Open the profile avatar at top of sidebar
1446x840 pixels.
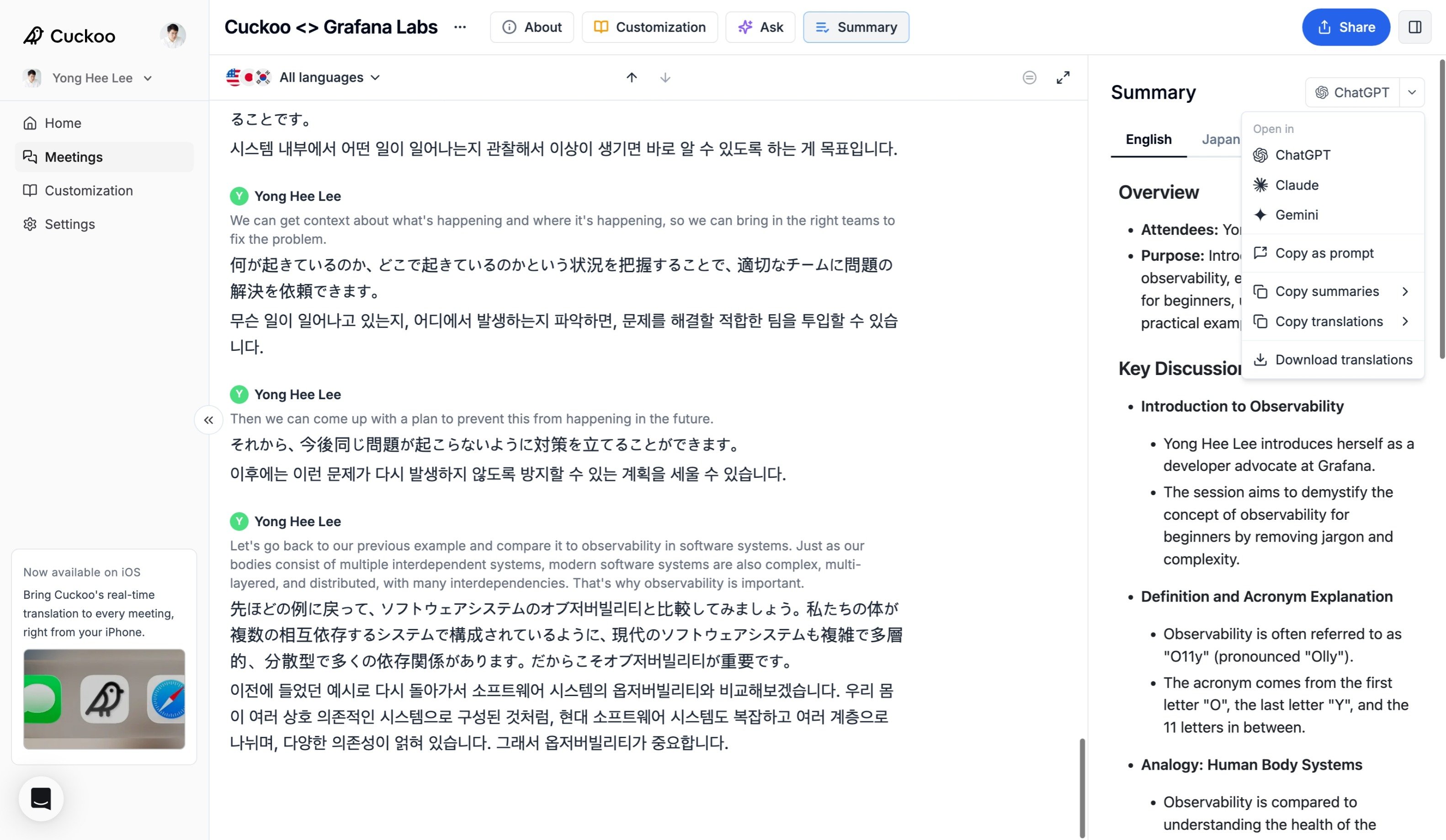173,36
